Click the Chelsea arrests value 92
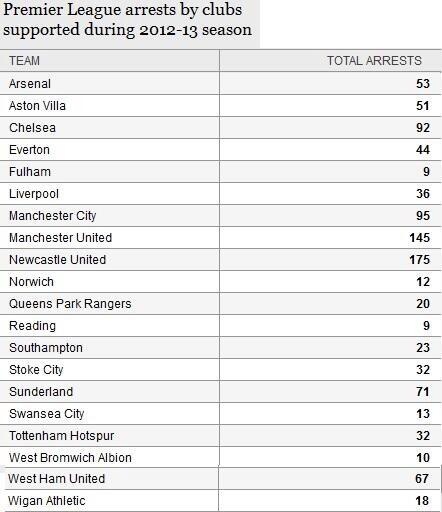This screenshot has width=442, height=512. coord(423,128)
